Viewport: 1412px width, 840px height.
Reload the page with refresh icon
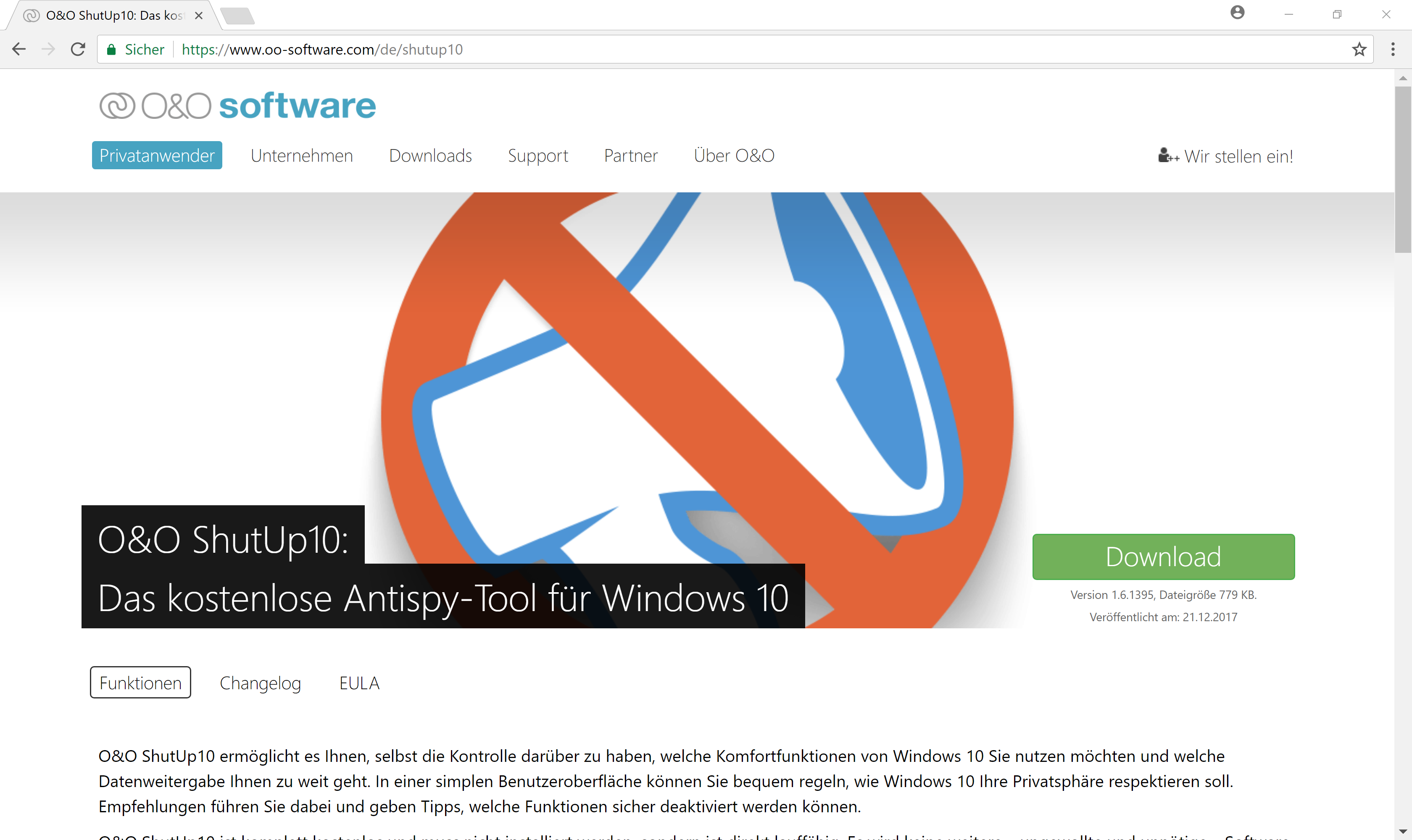[x=78, y=49]
